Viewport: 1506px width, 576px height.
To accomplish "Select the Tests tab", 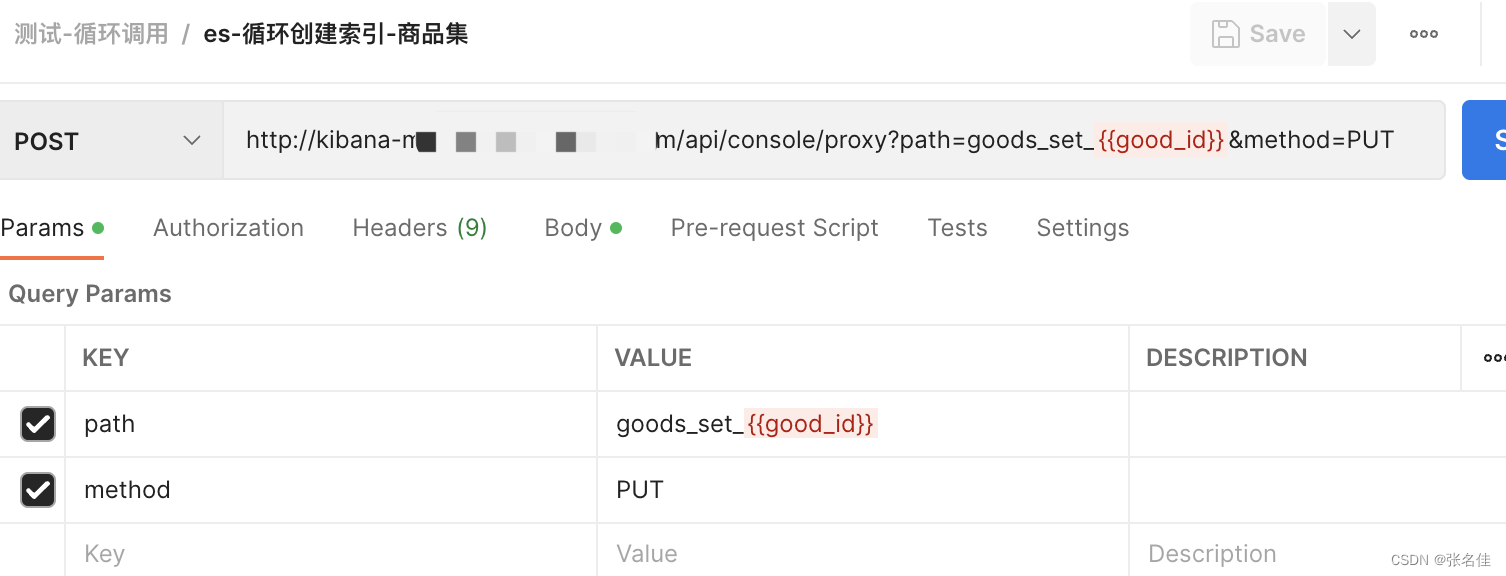I will [957, 228].
